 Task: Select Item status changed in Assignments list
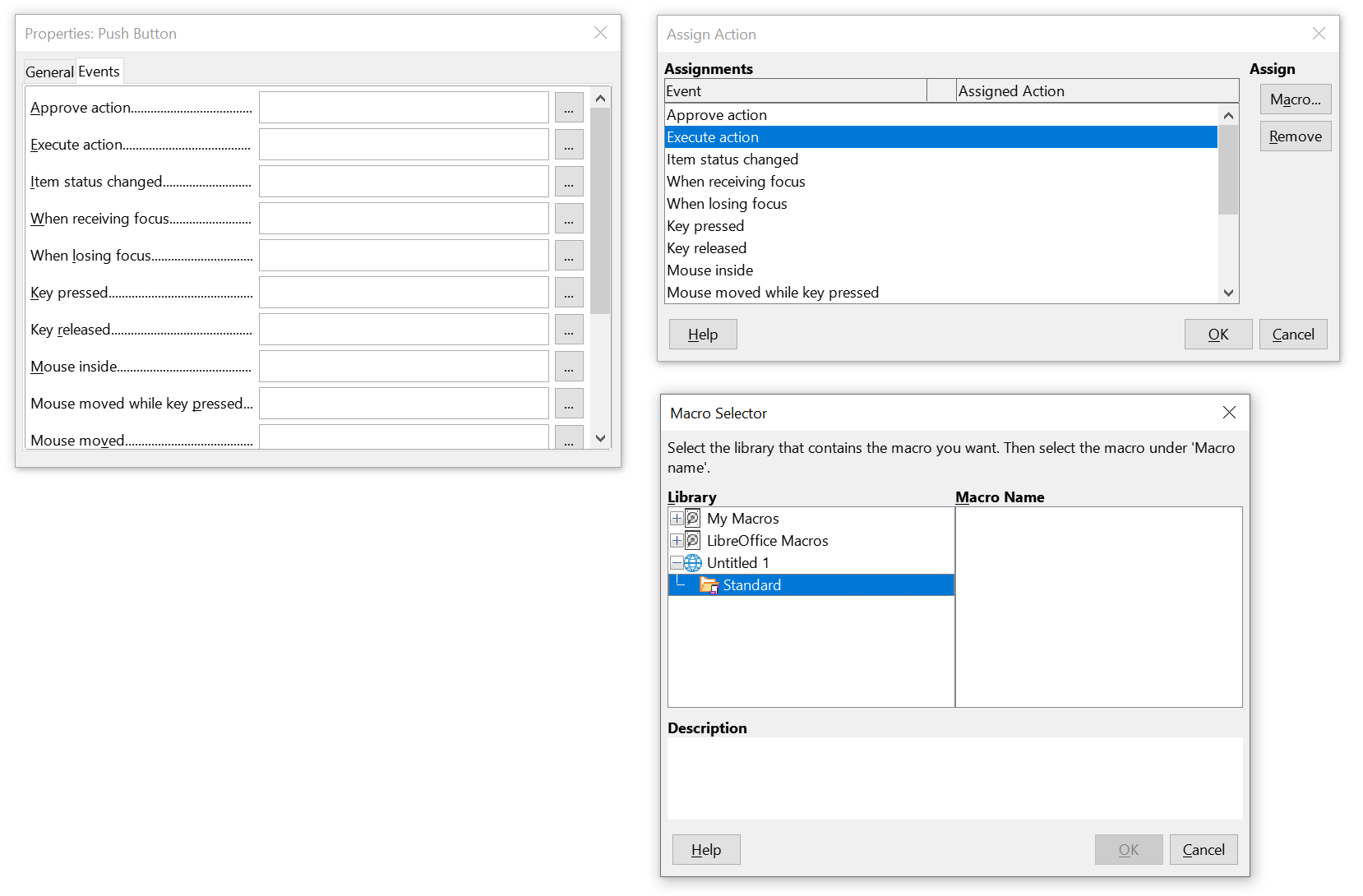[x=940, y=159]
